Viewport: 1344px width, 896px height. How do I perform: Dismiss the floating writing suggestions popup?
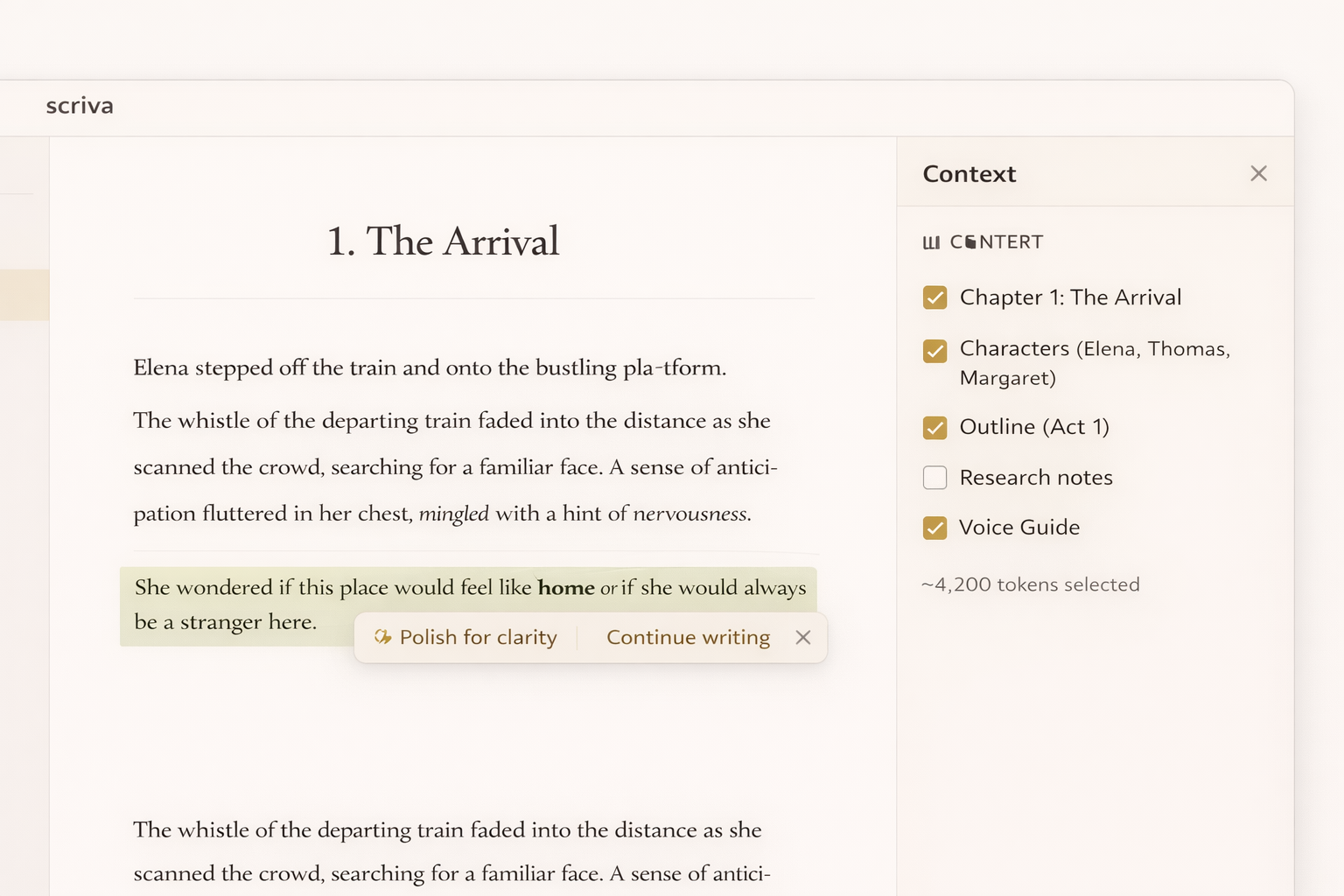(x=802, y=638)
